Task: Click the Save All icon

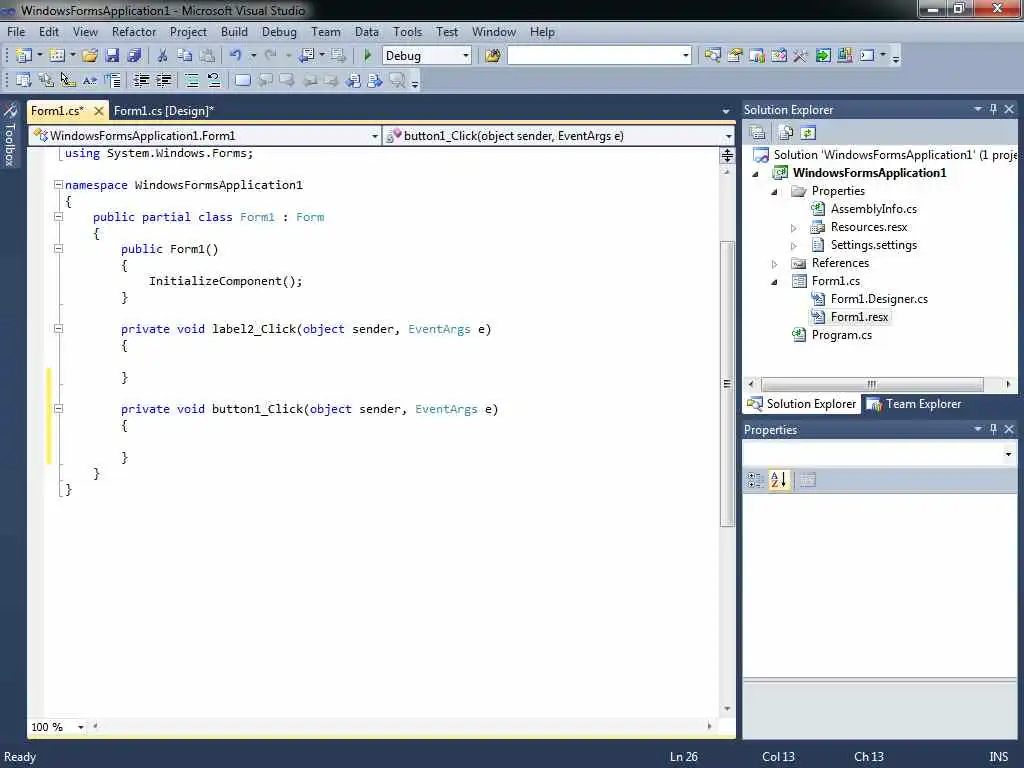Action: point(134,56)
